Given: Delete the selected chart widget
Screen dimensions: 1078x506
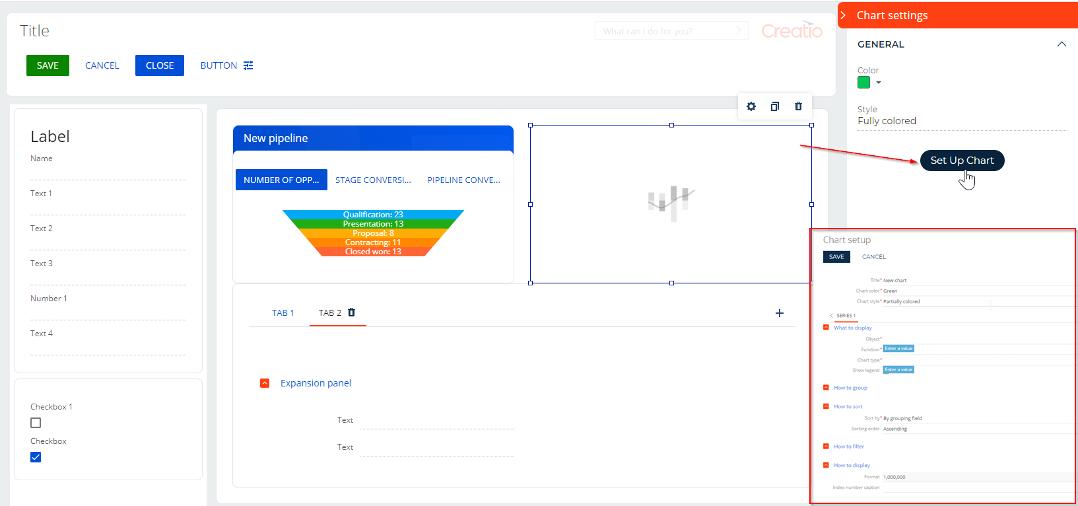Looking at the screenshot, I should coord(798,106).
